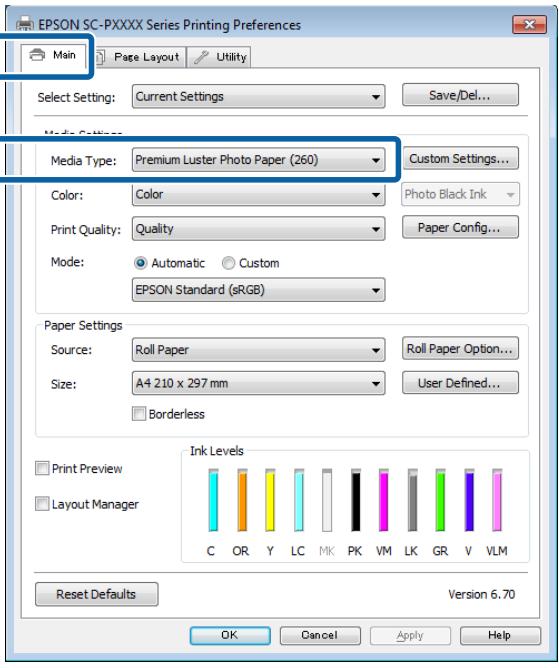
Task: Click the Roll Paper Option... button
Action: (460, 348)
